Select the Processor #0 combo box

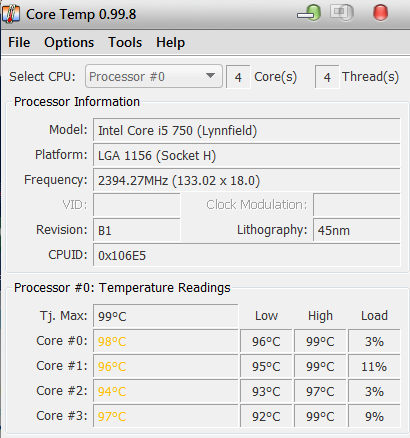[x=154, y=76]
